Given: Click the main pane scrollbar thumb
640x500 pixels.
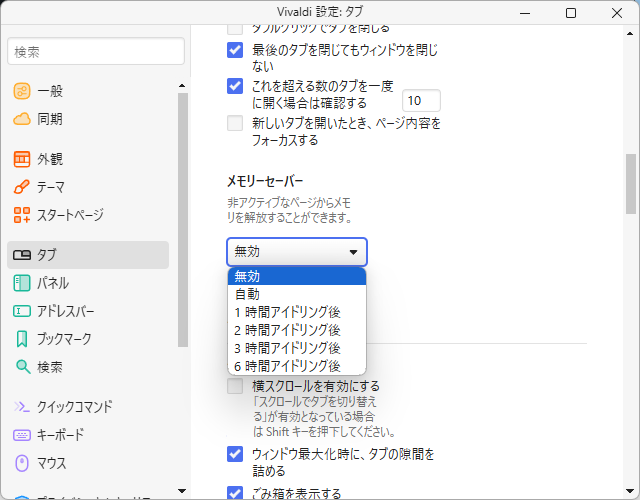Looking at the screenshot, I should point(631,184).
